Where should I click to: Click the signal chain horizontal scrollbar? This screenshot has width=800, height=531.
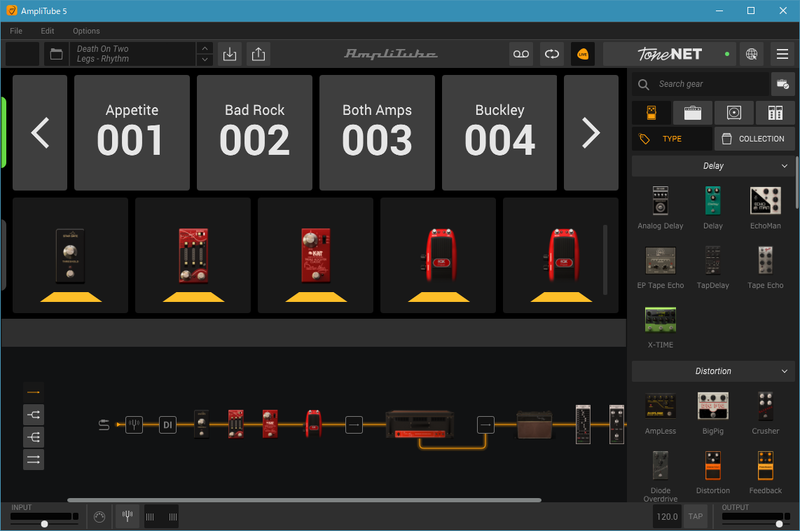tap(304, 500)
